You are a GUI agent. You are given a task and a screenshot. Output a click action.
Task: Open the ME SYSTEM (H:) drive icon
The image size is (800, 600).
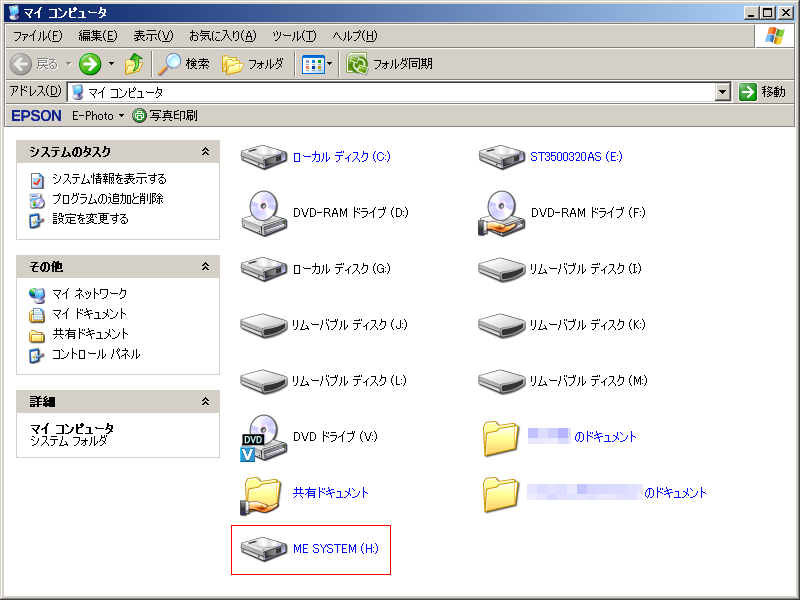point(264,549)
